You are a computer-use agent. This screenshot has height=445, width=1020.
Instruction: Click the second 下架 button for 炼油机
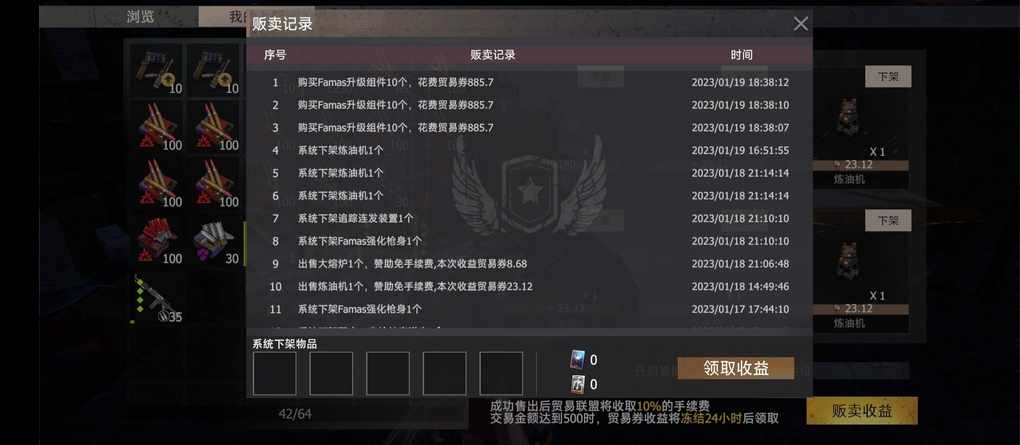point(888,221)
